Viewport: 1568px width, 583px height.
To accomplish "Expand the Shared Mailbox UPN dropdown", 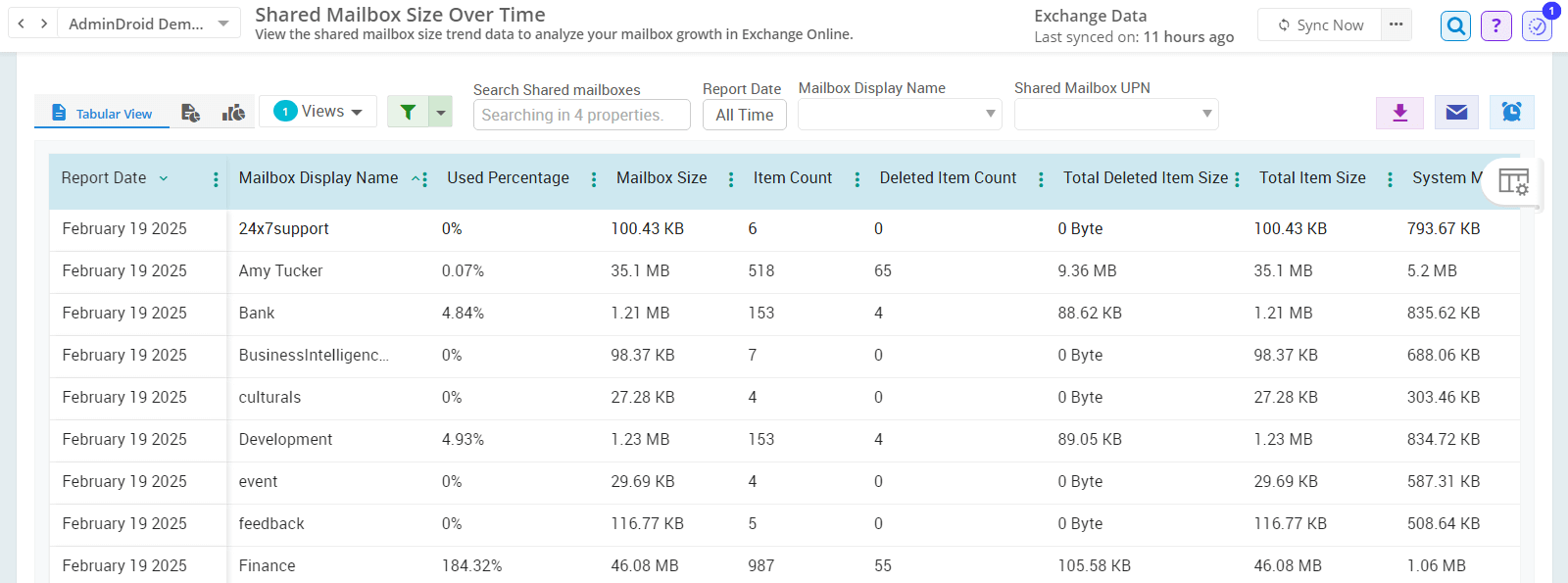I will click(x=1115, y=115).
